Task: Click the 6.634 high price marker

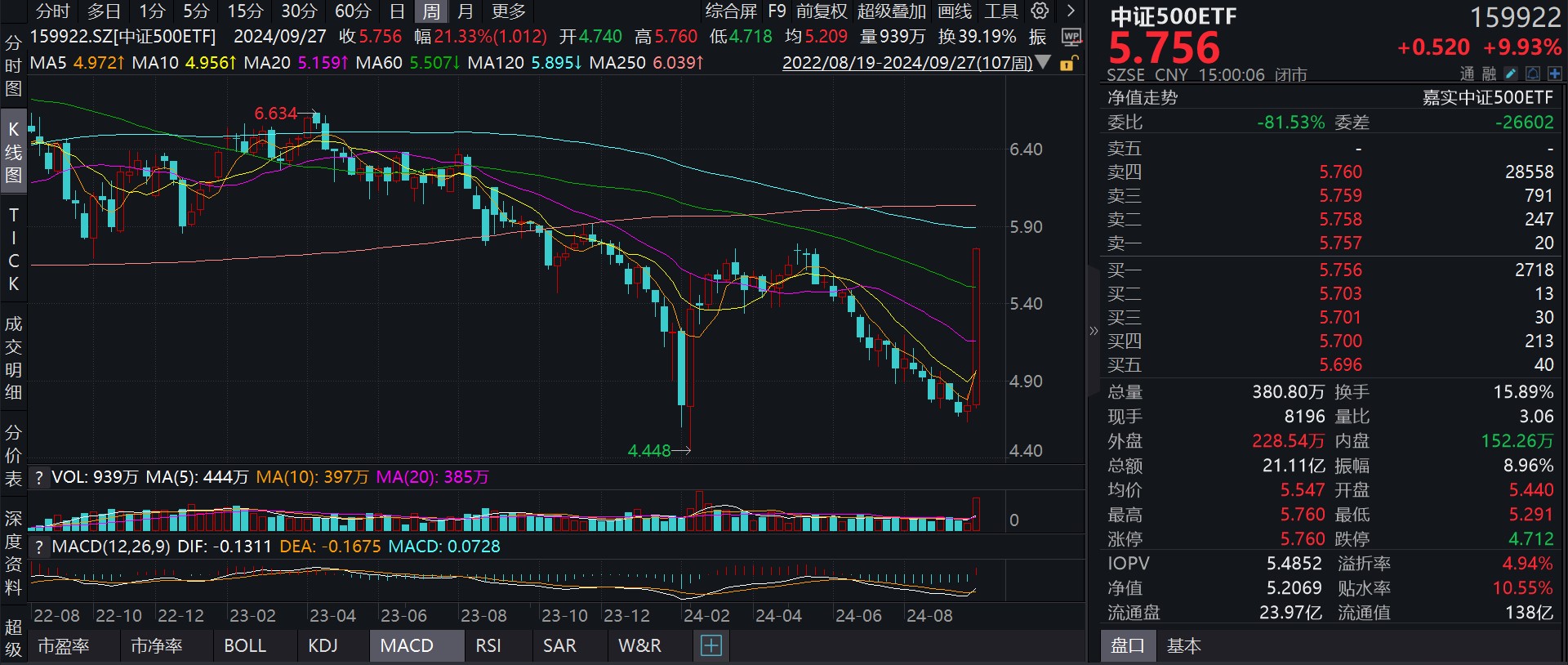Action: point(276,114)
